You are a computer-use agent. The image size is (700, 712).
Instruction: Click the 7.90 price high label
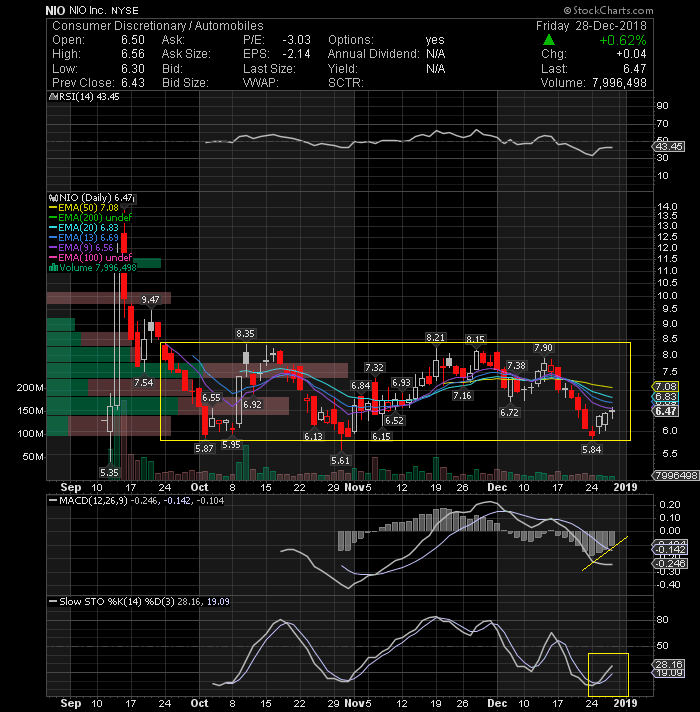[543, 348]
